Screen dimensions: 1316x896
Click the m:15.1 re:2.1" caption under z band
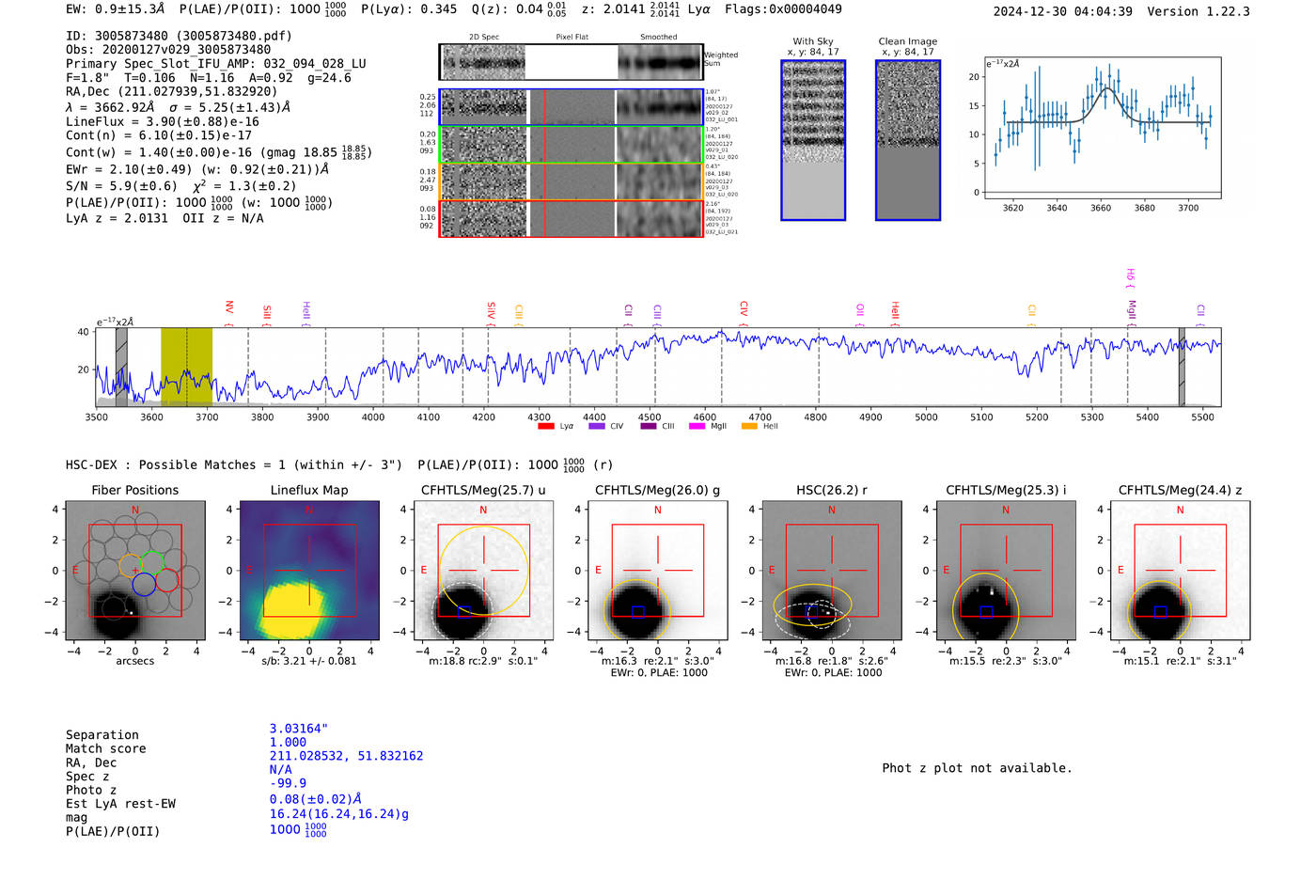[x=1181, y=661]
